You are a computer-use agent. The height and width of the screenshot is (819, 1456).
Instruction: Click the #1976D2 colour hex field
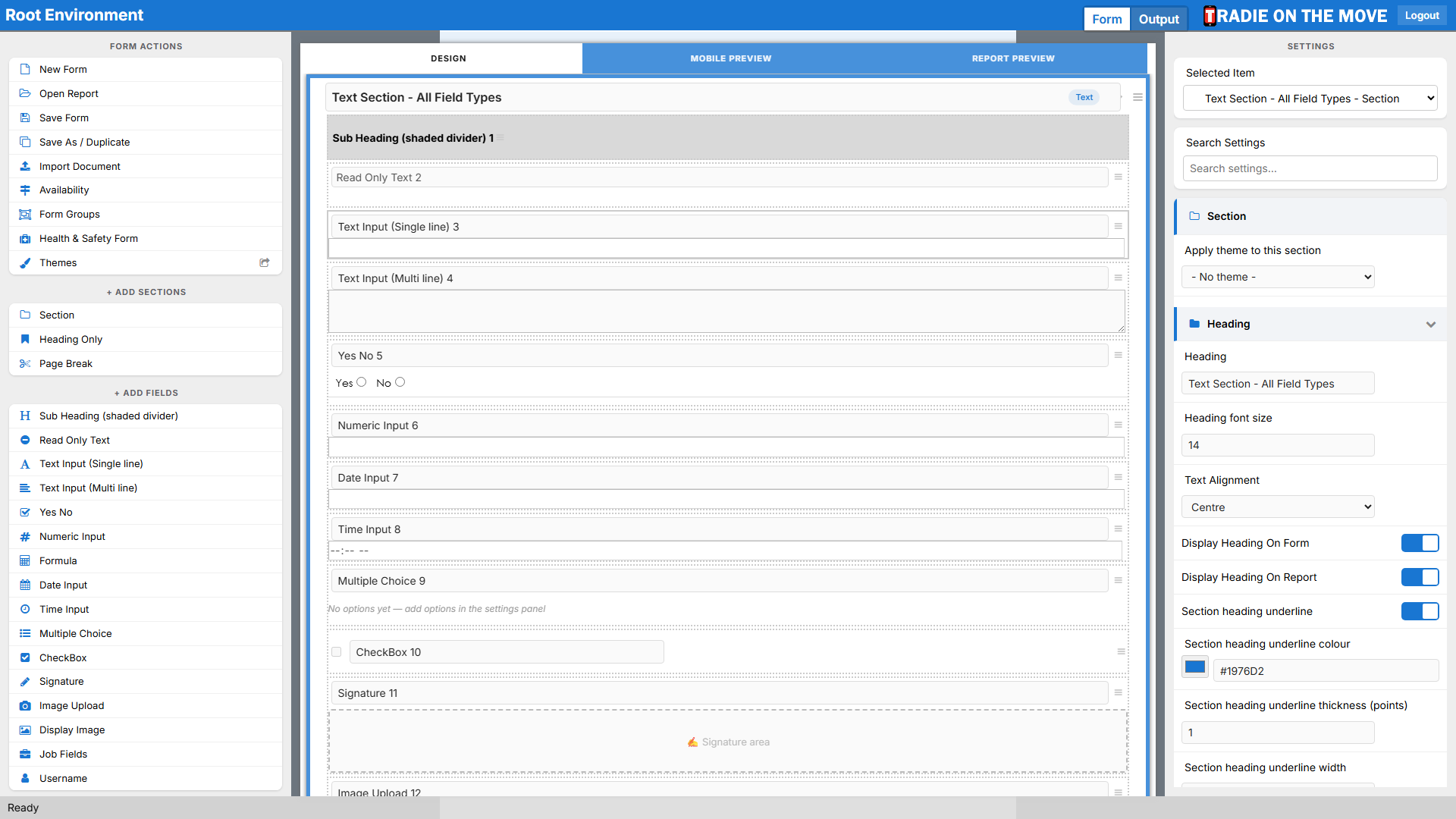pos(1326,671)
